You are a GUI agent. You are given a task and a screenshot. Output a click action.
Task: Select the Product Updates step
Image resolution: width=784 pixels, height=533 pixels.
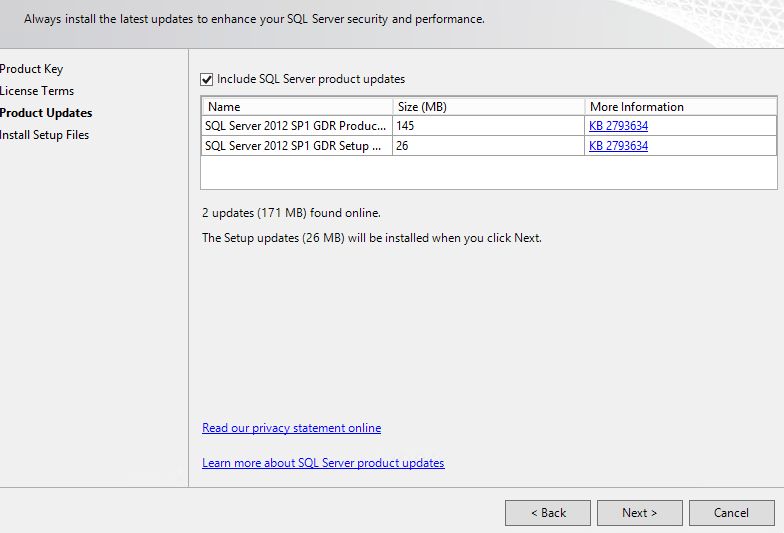[46, 113]
